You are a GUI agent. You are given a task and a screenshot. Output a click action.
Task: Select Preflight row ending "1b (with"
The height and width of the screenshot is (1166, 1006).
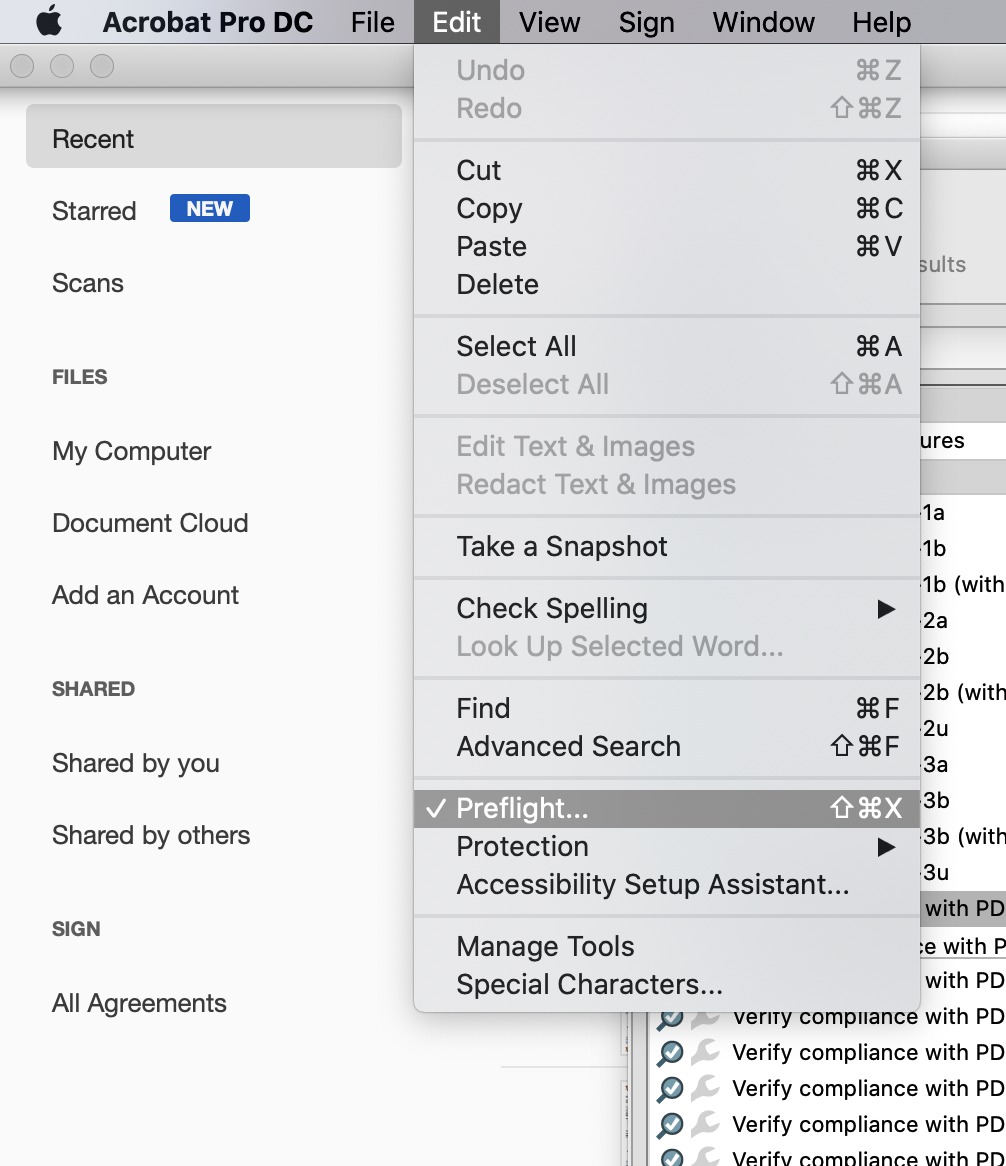click(962, 584)
